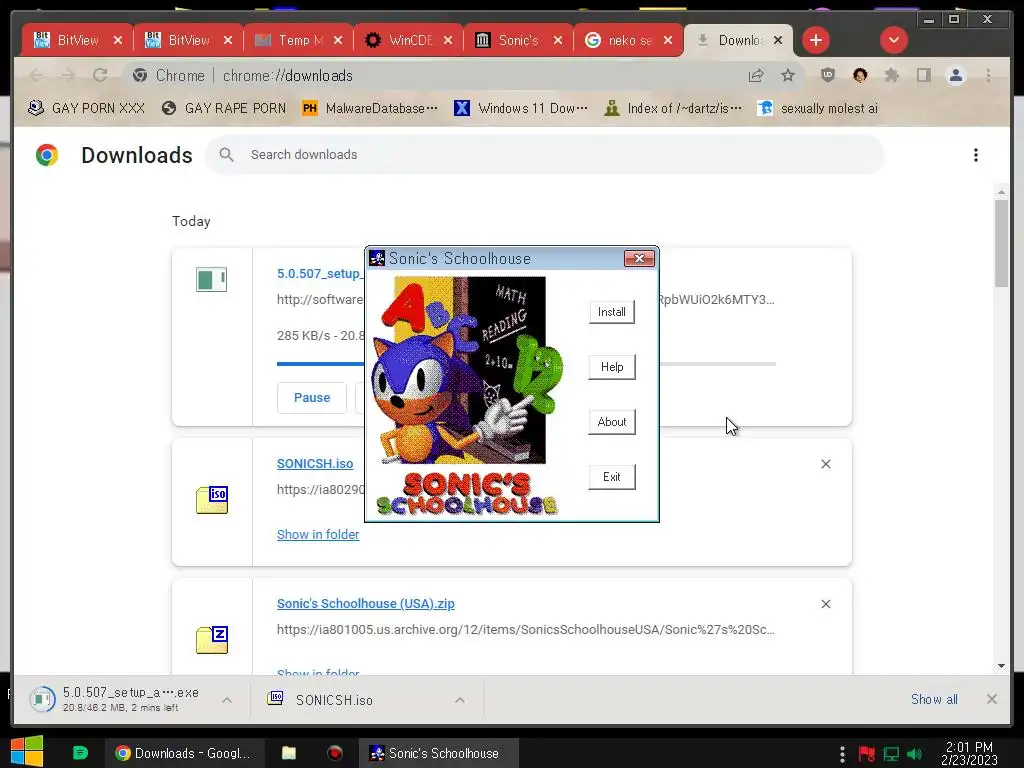Screen dimensions: 1024x768
Task: Click the zip file icon of Sonic's Schoolhouse
Action: (x=212, y=640)
